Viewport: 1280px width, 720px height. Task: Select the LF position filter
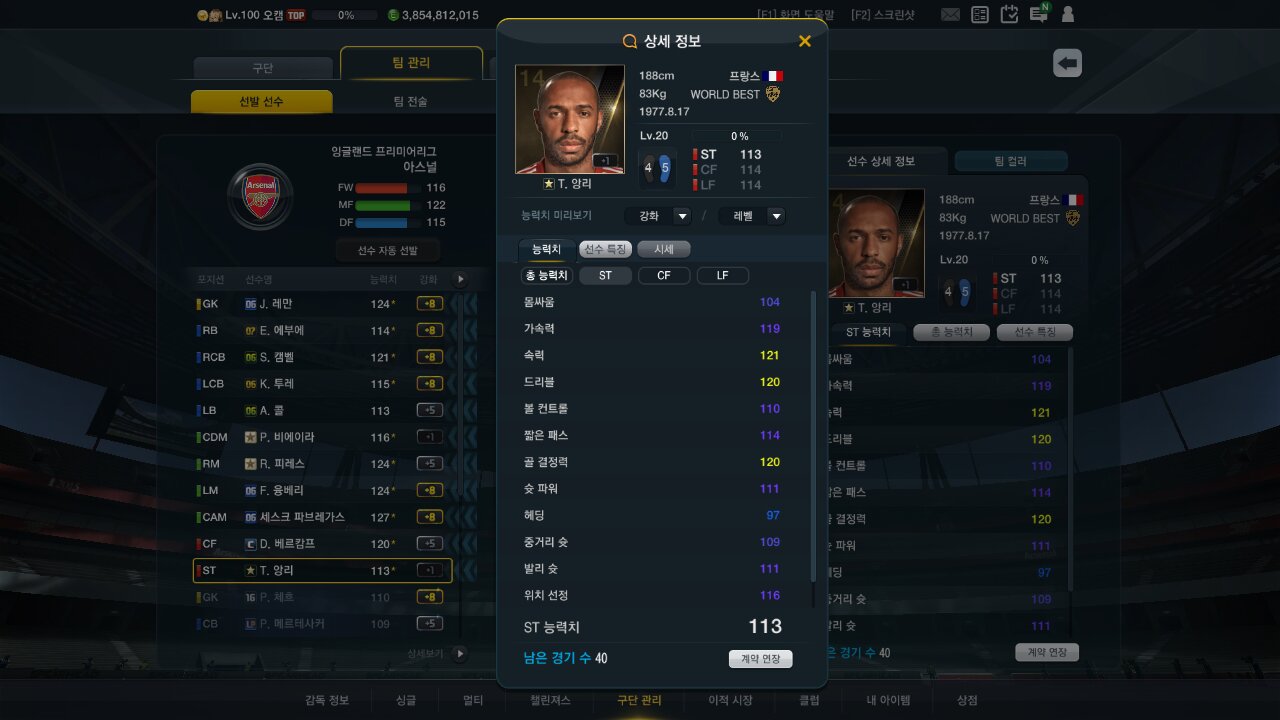[x=722, y=275]
